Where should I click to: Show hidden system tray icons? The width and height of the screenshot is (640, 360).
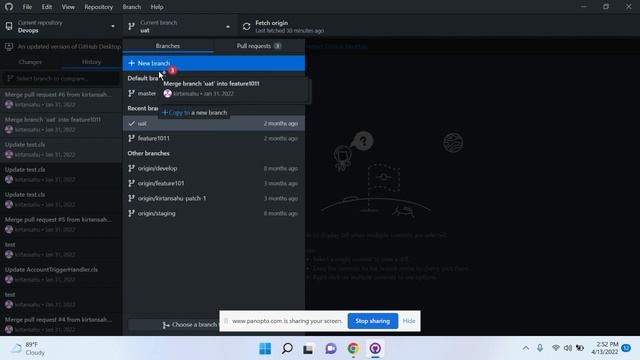(526, 348)
